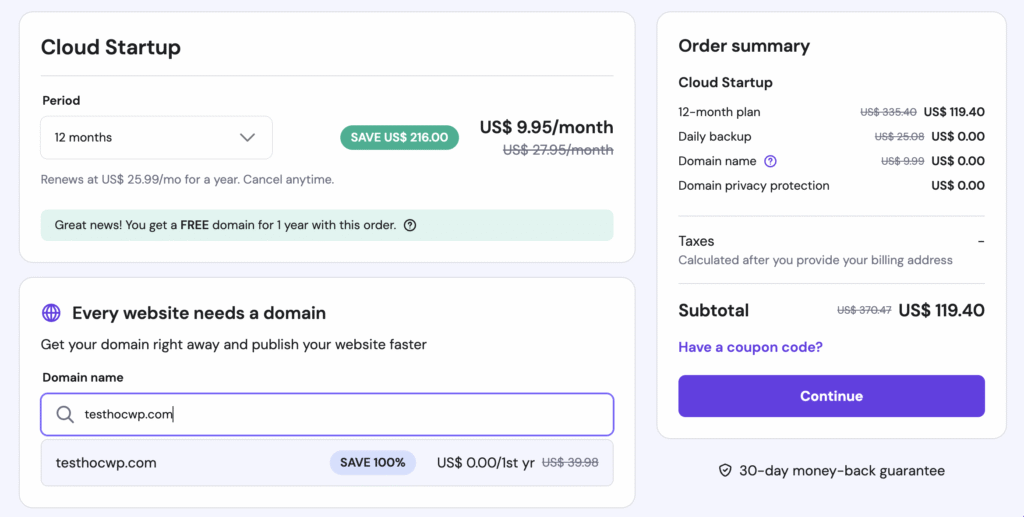1024x517 pixels.
Task: Click the green SAVE US$ 216.00 badge
Action: coord(399,137)
